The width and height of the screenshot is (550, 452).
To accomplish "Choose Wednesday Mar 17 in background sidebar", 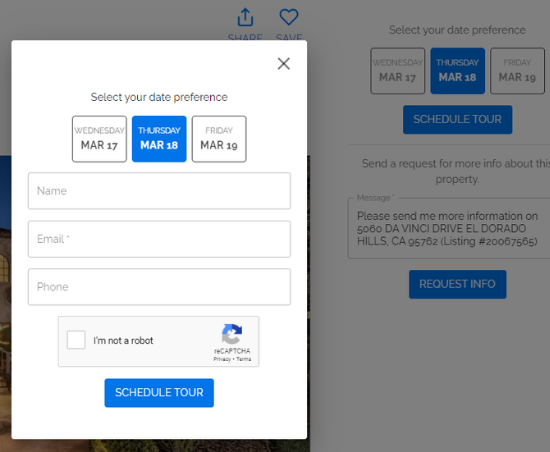I will point(398,71).
